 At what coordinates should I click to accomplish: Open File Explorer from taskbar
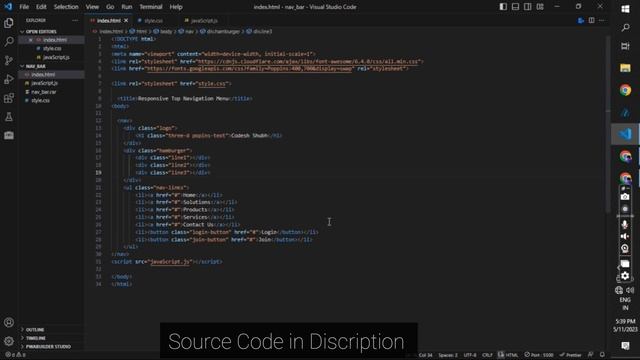[625, 68]
